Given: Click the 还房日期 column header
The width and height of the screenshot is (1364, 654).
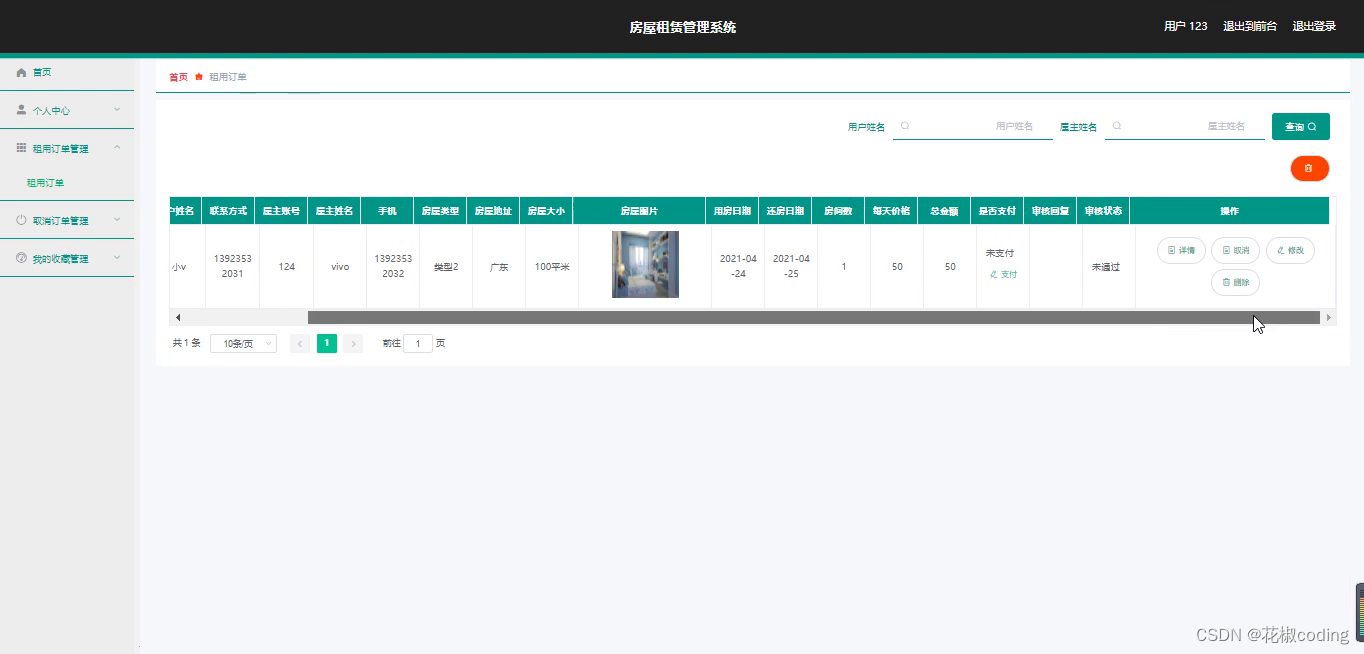Looking at the screenshot, I should [785, 211].
